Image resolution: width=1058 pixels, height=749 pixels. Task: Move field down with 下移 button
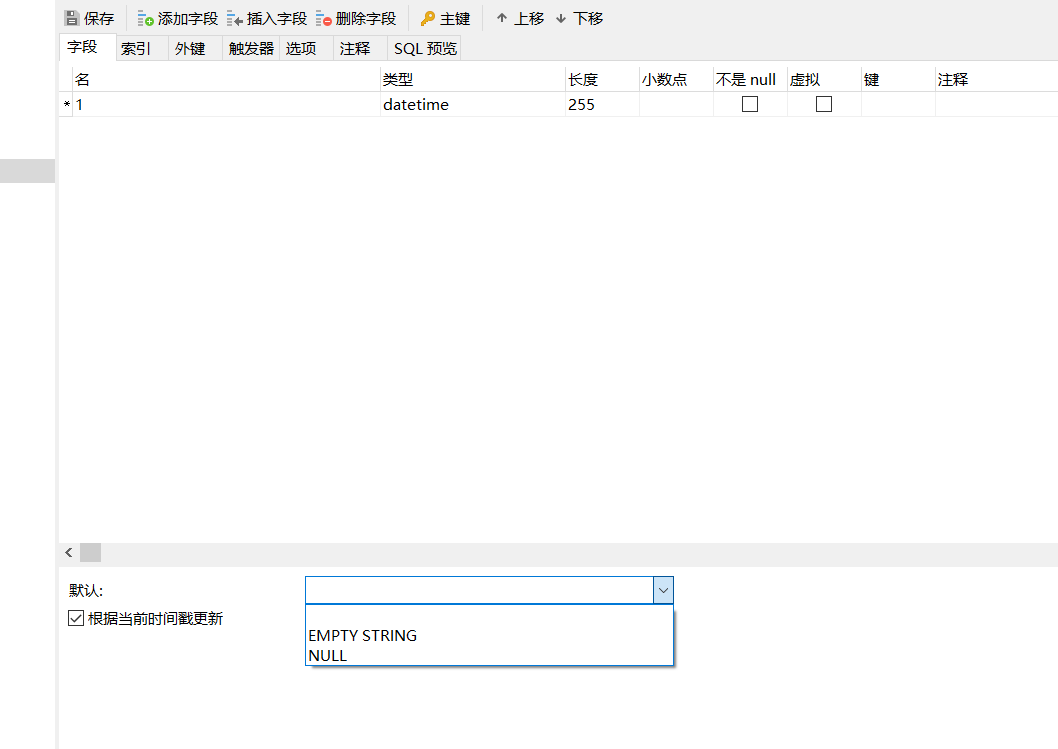pos(580,18)
